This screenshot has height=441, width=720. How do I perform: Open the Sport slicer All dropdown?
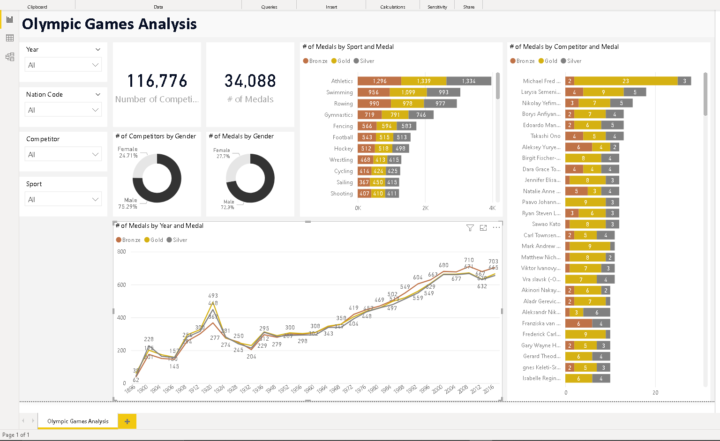coord(63,200)
